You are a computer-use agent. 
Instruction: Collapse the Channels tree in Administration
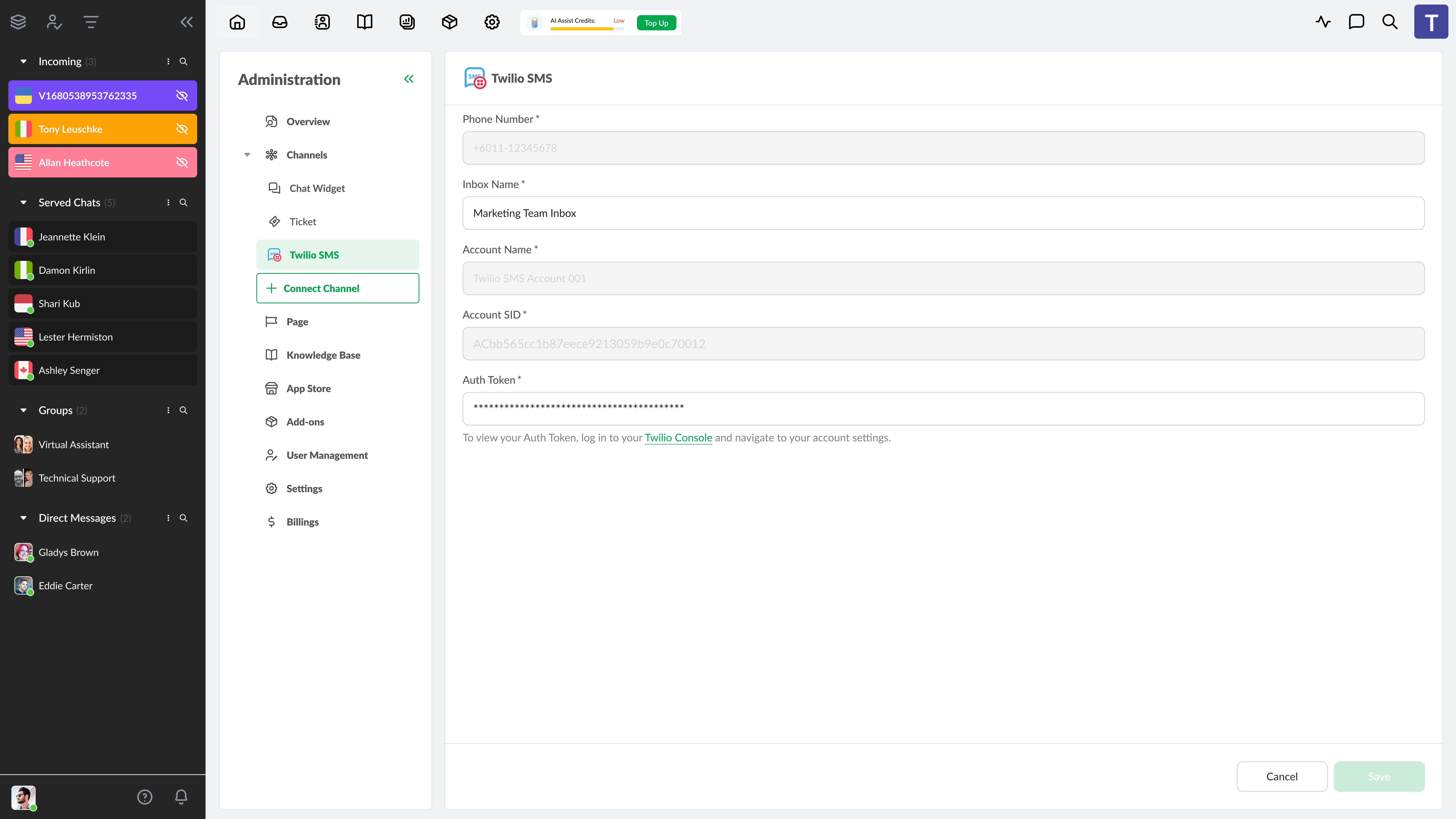click(x=247, y=155)
